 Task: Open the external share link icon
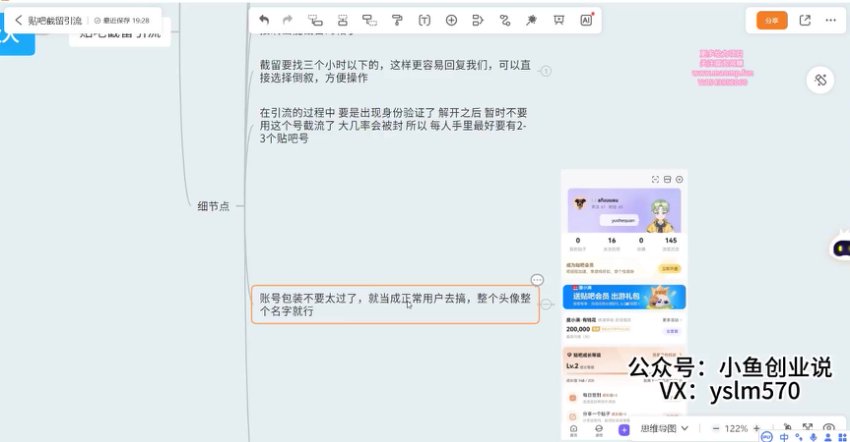point(806,20)
